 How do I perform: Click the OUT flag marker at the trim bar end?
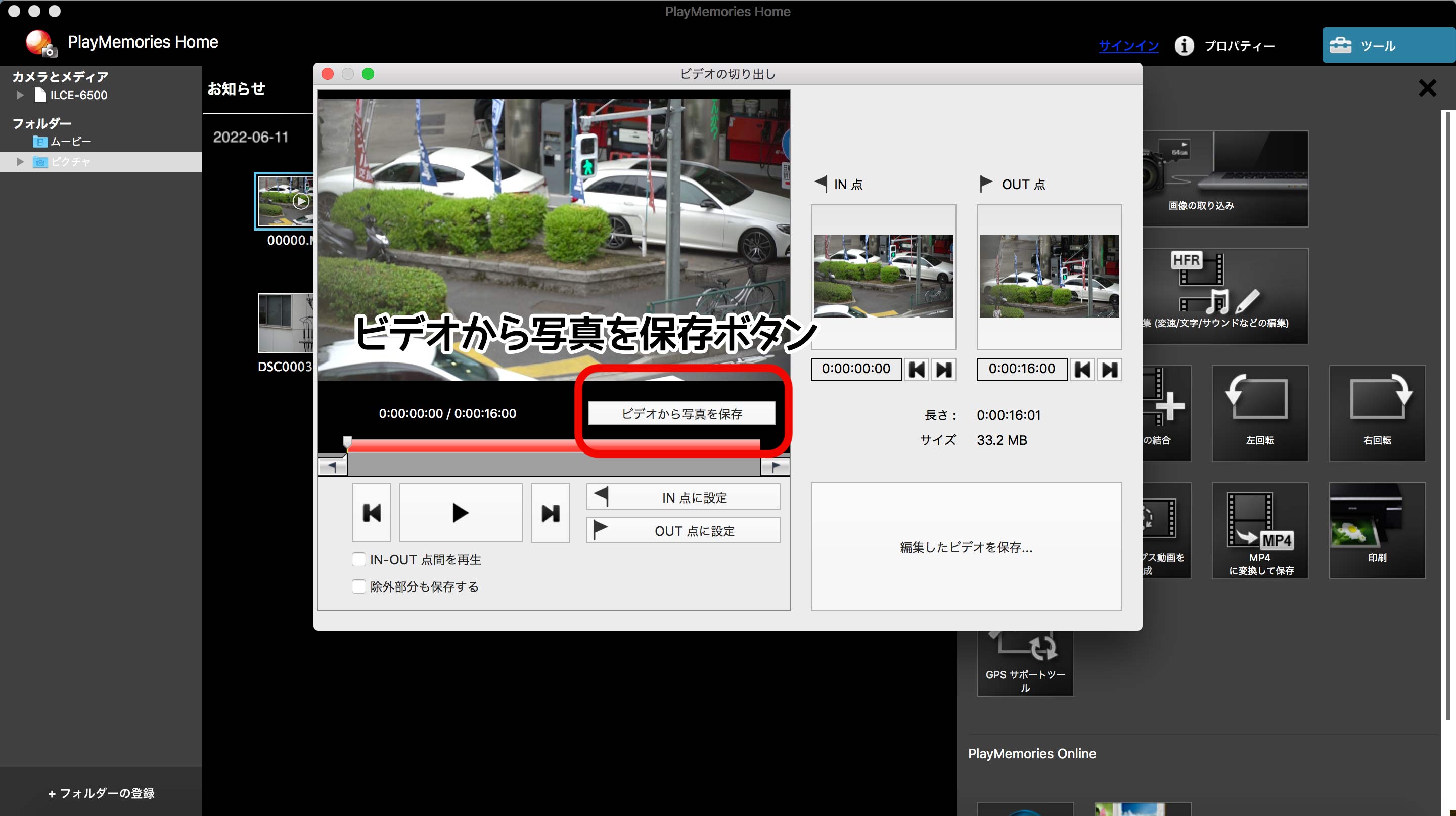[x=776, y=467]
